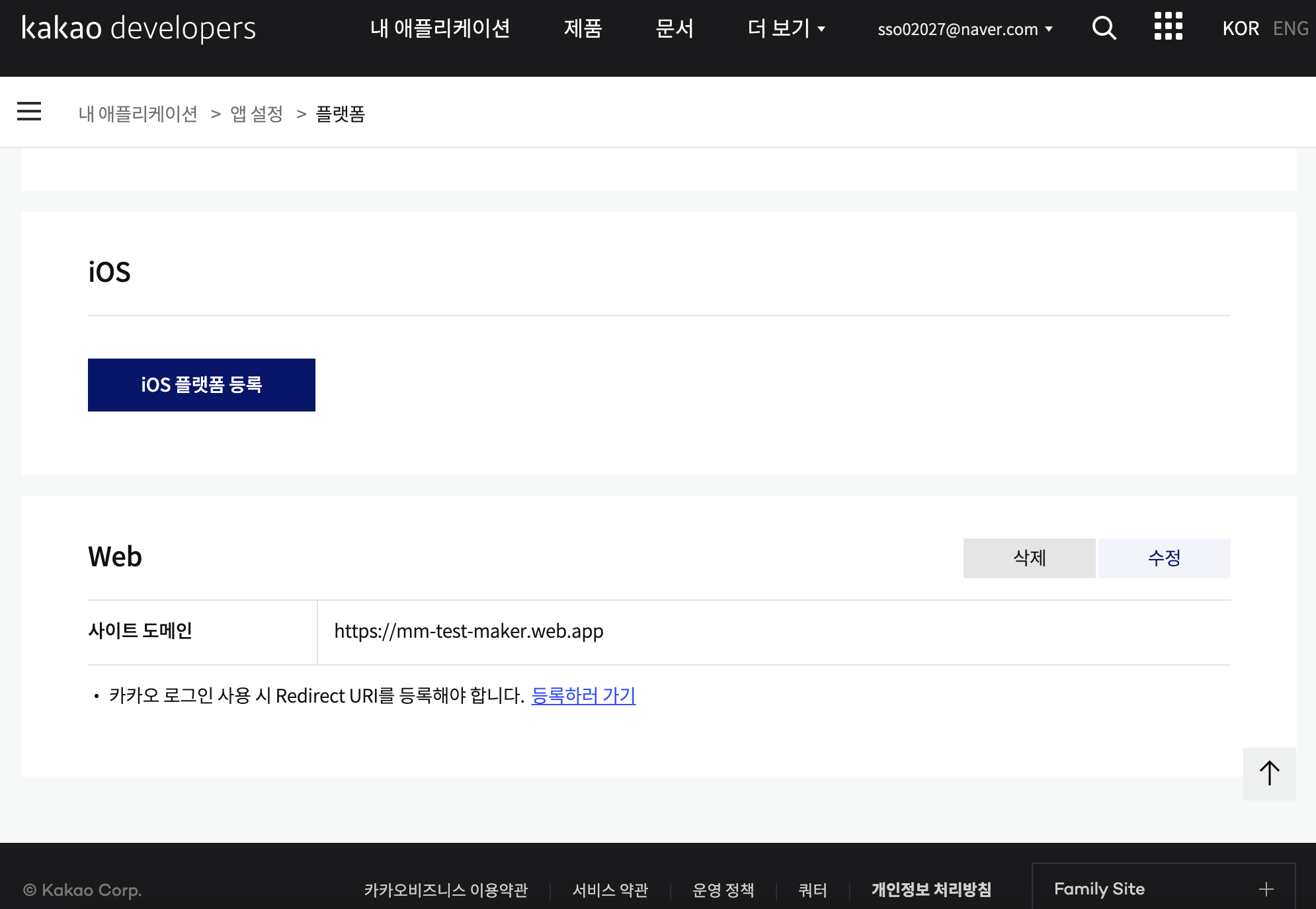The image size is (1316, 909).
Task: Open the 문서 menu item
Action: pos(674,28)
